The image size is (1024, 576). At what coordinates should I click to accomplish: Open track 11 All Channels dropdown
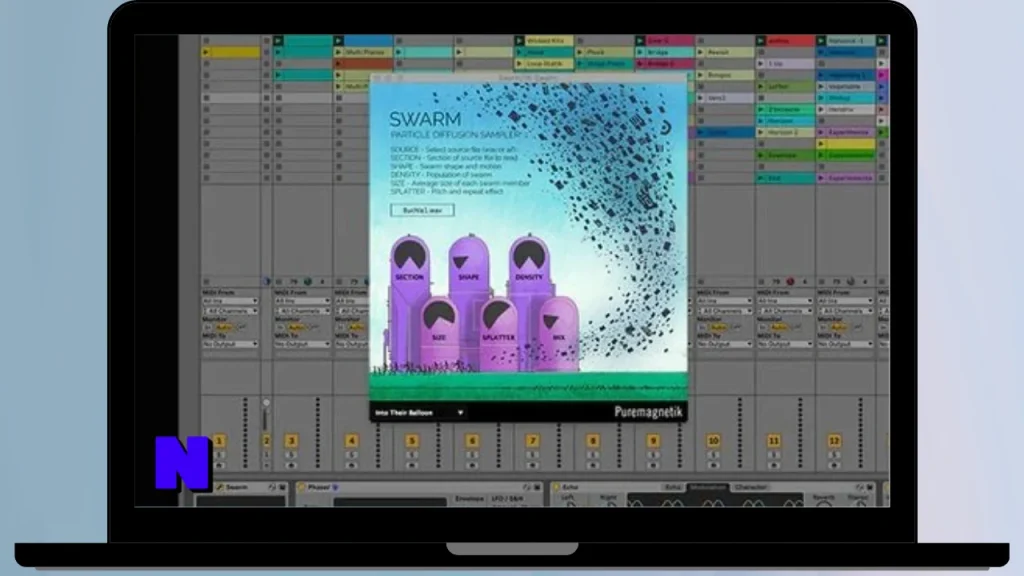pos(784,311)
